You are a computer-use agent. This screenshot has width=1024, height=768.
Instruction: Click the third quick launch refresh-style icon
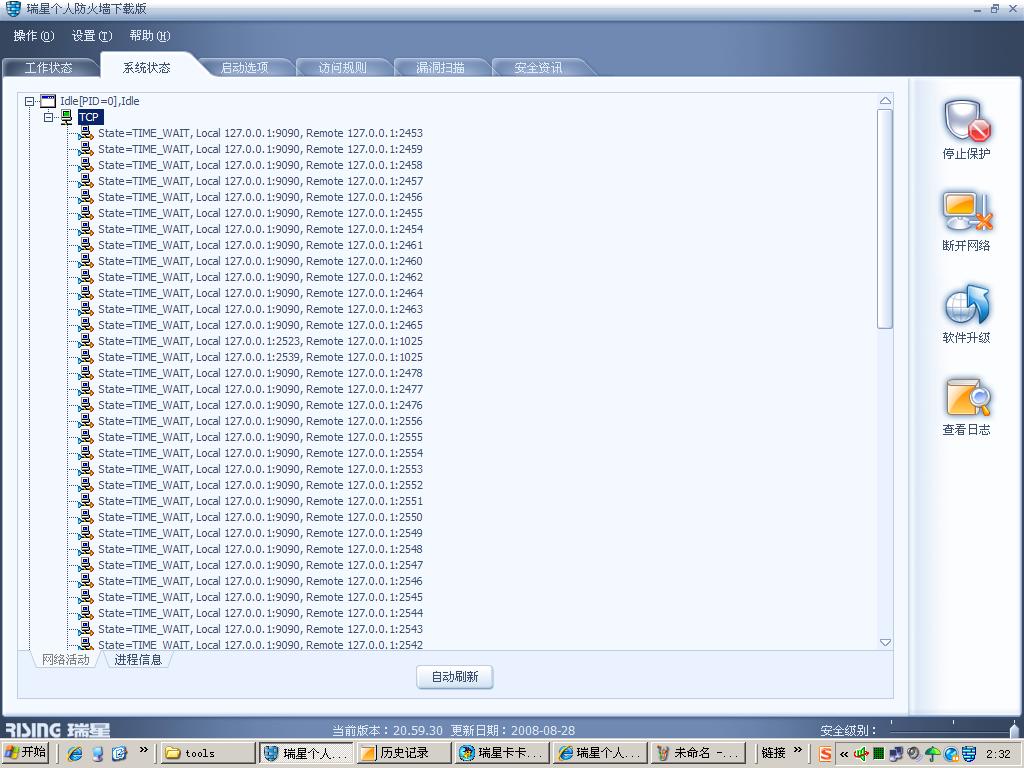tap(119, 753)
